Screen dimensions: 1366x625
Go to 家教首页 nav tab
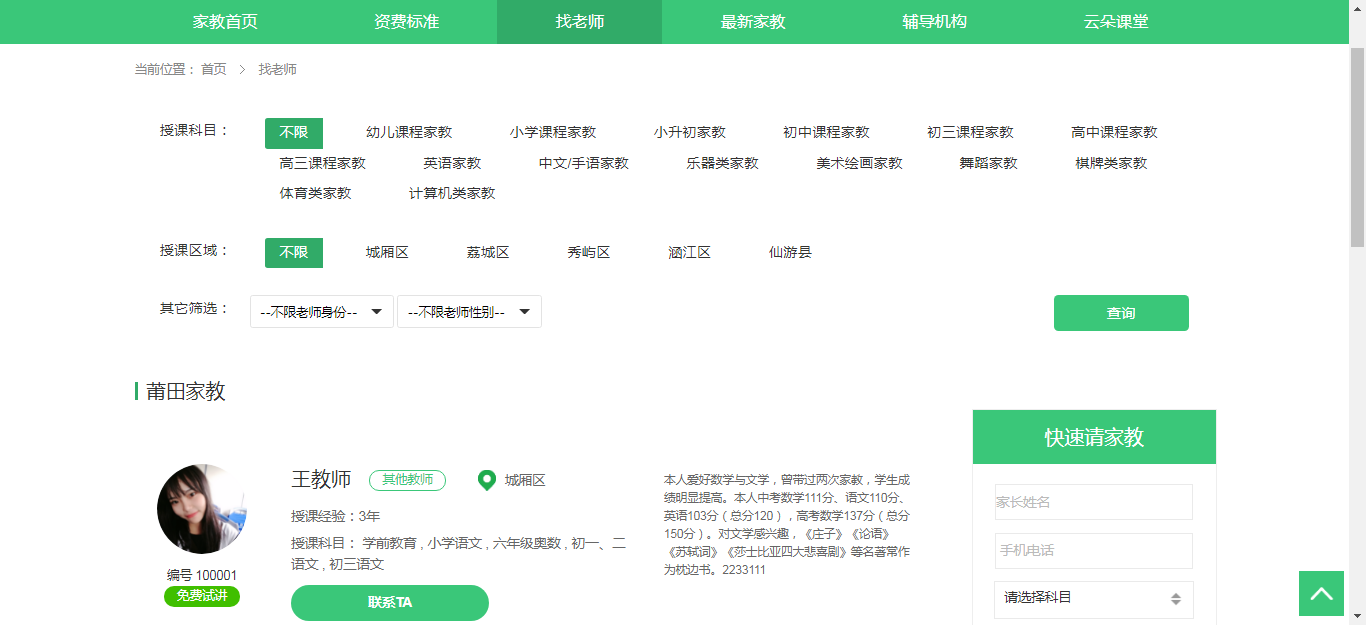[x=225, y=22]
